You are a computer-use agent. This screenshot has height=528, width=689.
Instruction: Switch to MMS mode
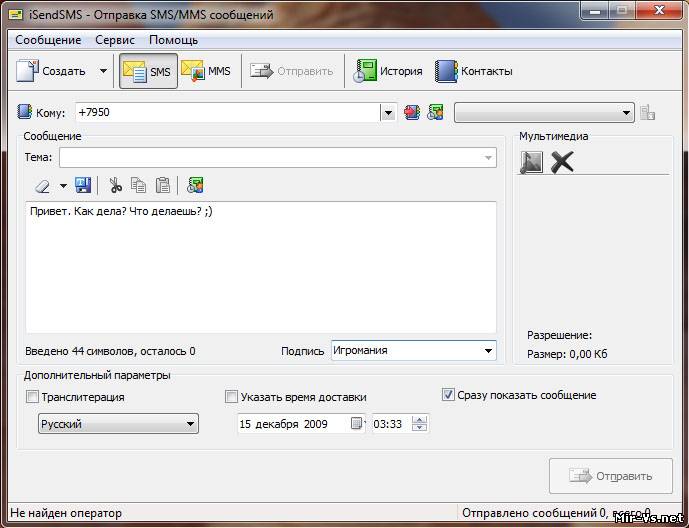click(x=206, y=71)
